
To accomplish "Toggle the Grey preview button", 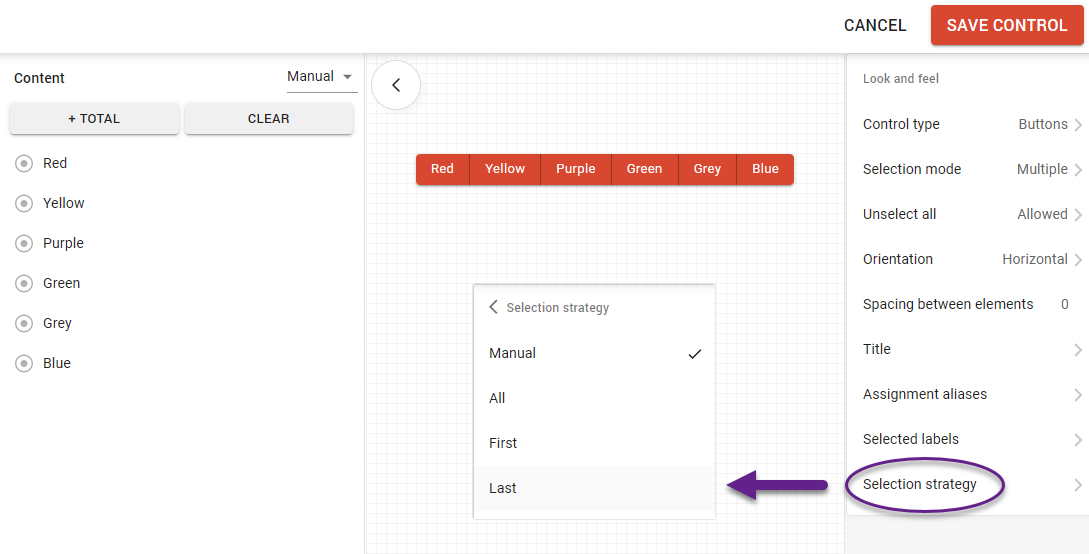I will tap(707, 169).
